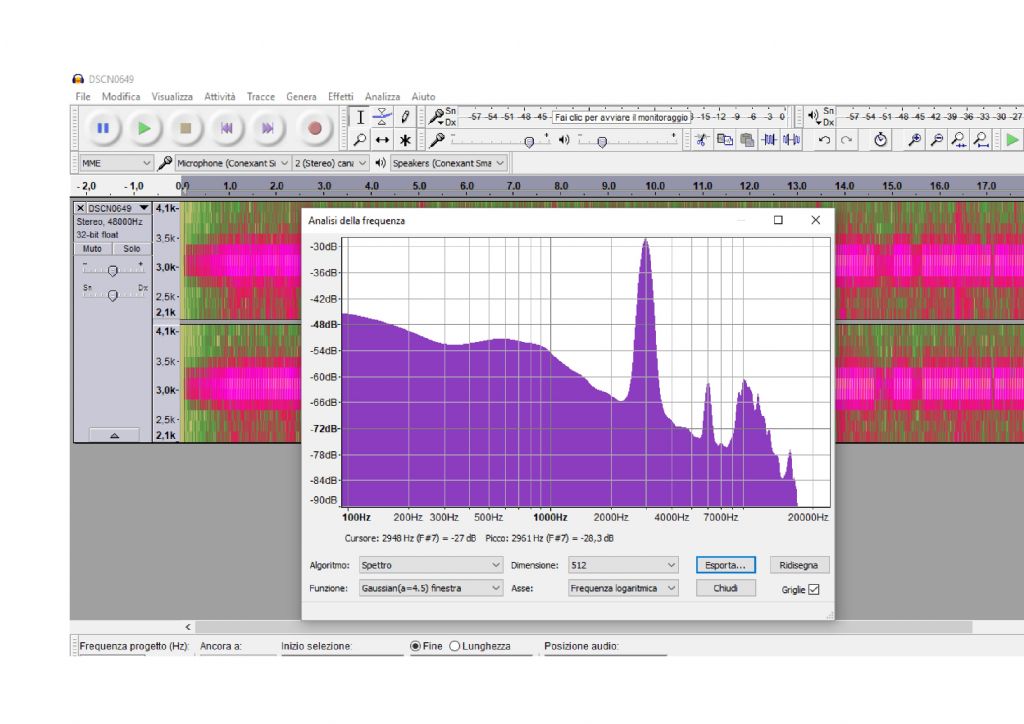This screenshot has width=1024, height=724.
Task: Click the horizontal scrollbar left arrow
Action: (x=188, y=627)
